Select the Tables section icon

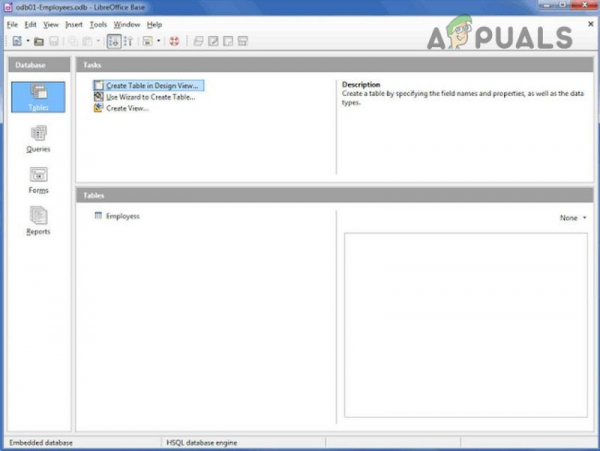(x=38, y=97)
